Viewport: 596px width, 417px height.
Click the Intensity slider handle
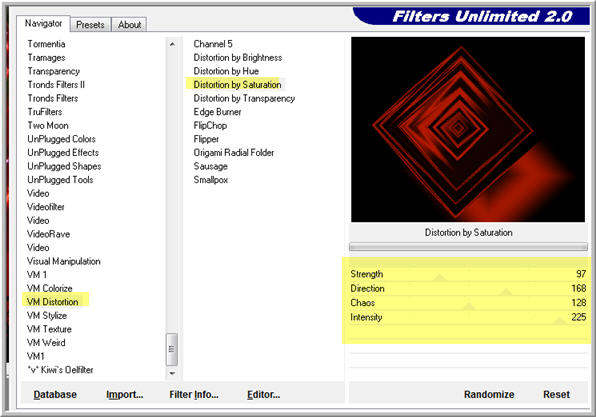coord(559,321)
